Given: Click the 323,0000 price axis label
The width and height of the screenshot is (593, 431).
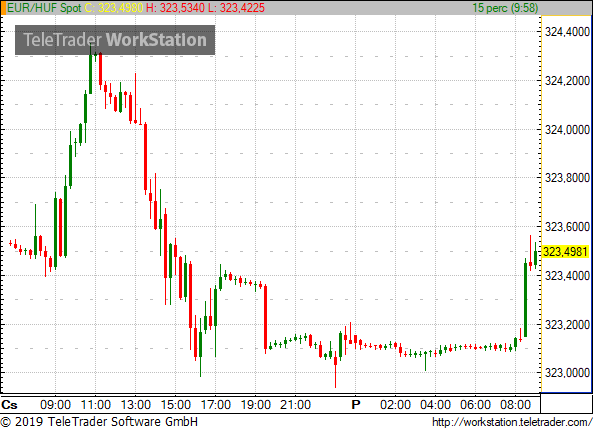Looking at the screenshot, I should pos(567,373).
